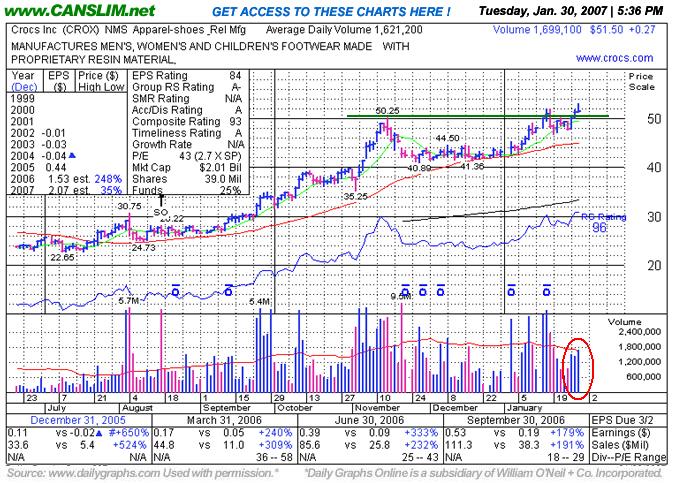Click the '$51.50' price value
Screen dimensions: 673x483
606,30
